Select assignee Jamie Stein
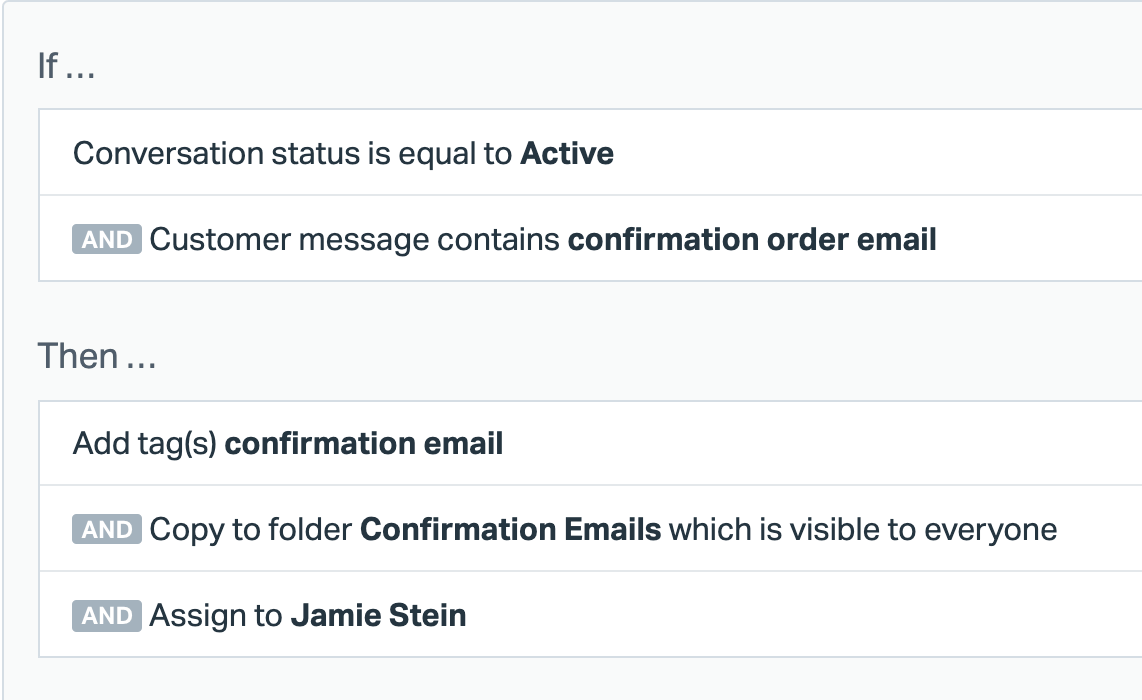The height and width of the screenshot is (700, 1142). (x=378, y=615)
